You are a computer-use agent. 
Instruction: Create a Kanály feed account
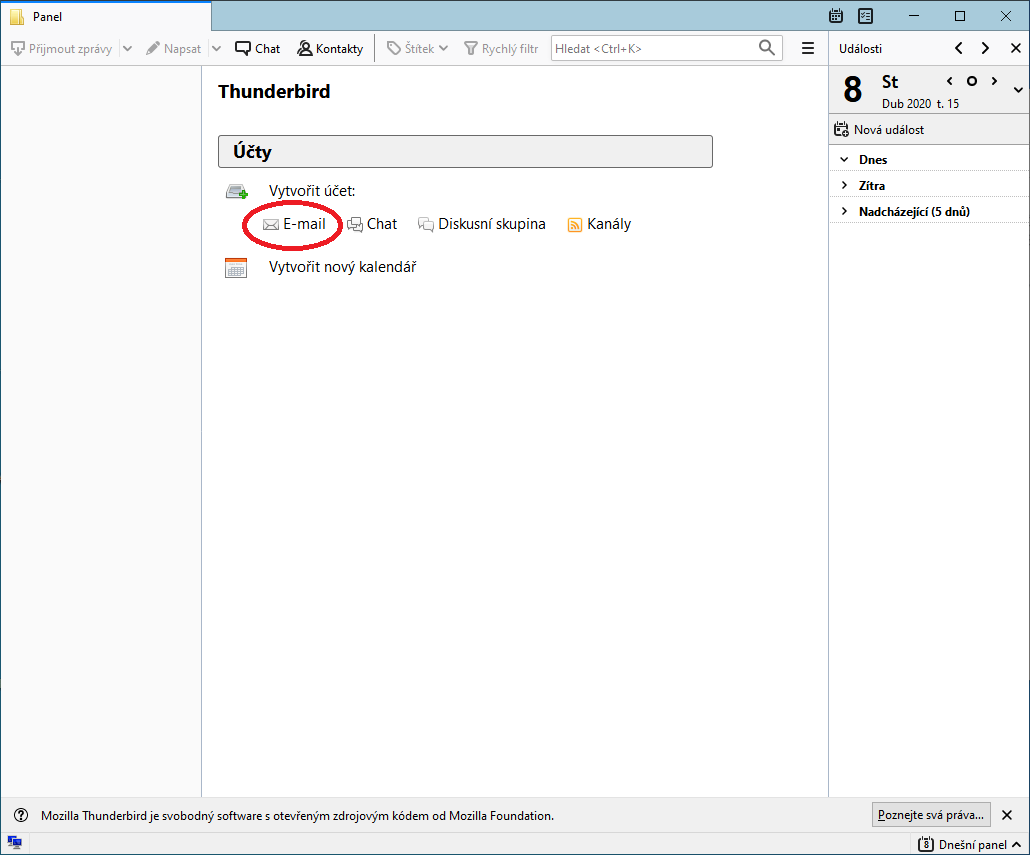[599, 224]
